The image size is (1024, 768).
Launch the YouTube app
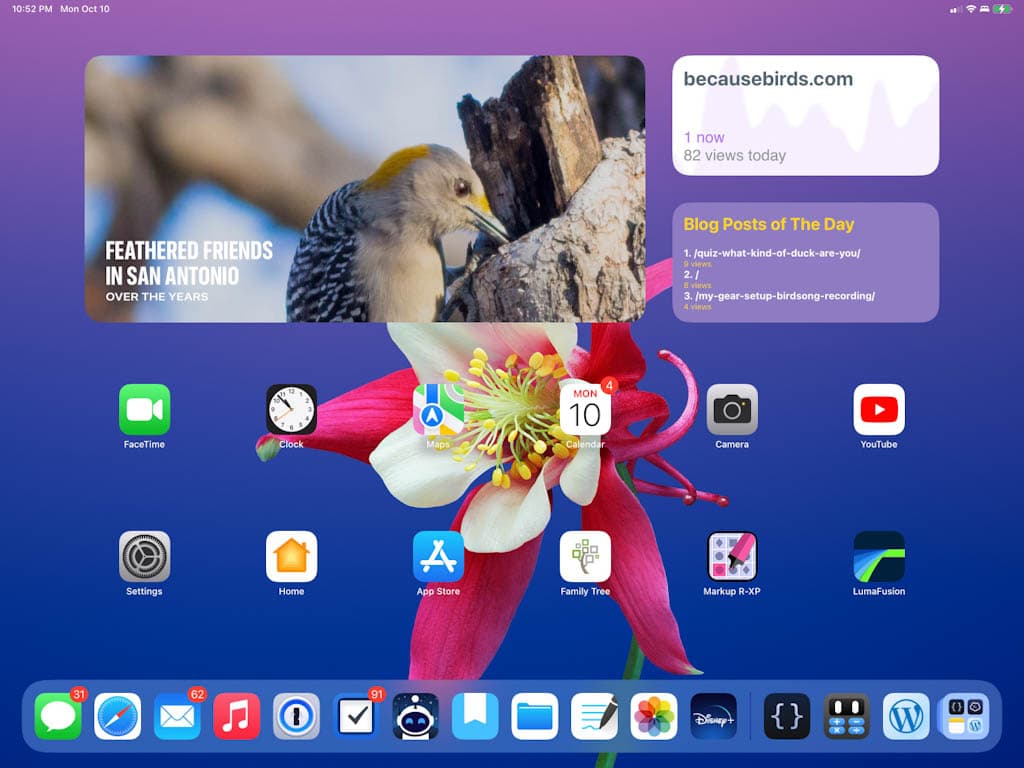[879, 409]
